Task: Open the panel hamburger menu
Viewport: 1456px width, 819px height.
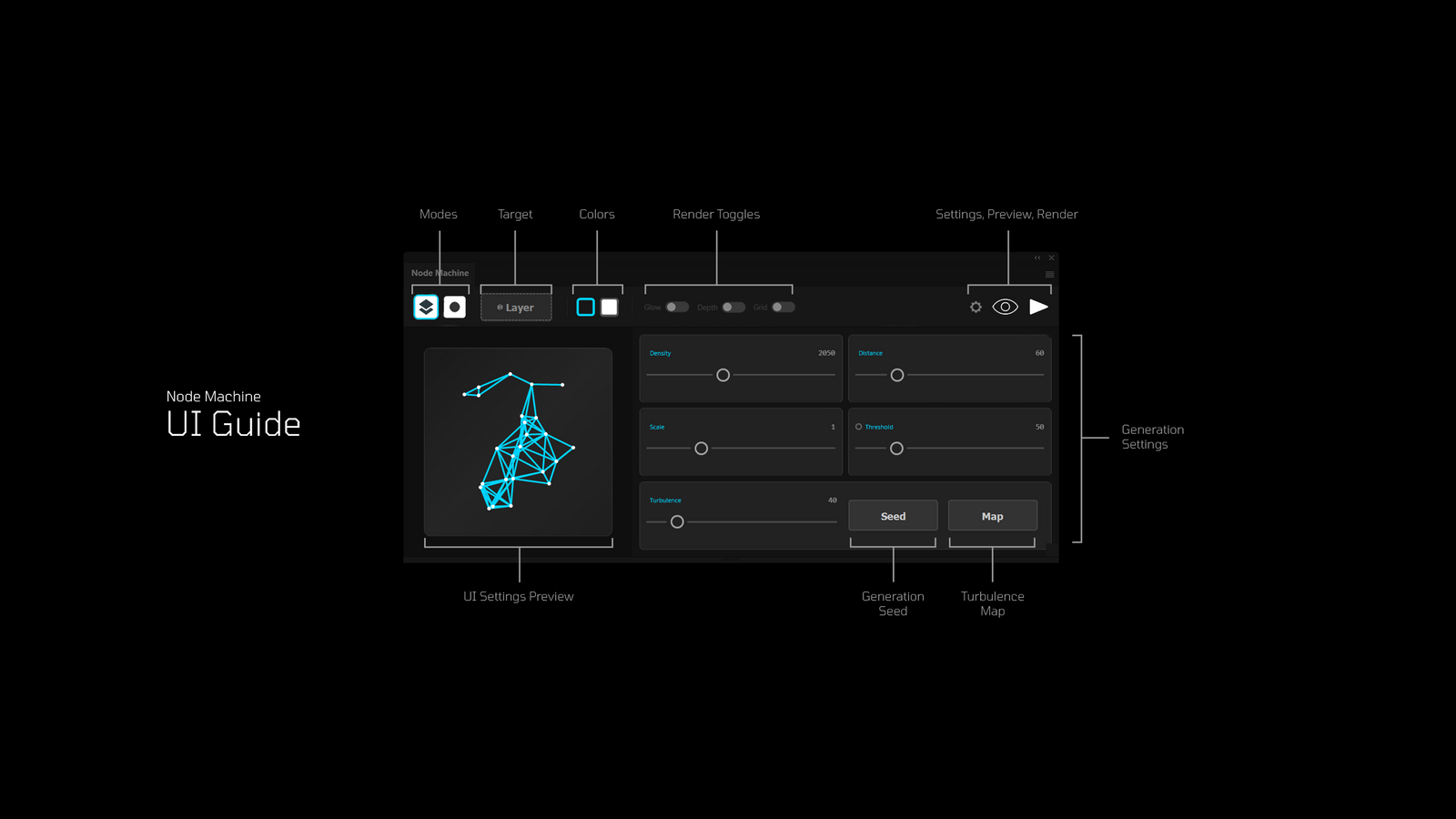Action: (1049, 274)
